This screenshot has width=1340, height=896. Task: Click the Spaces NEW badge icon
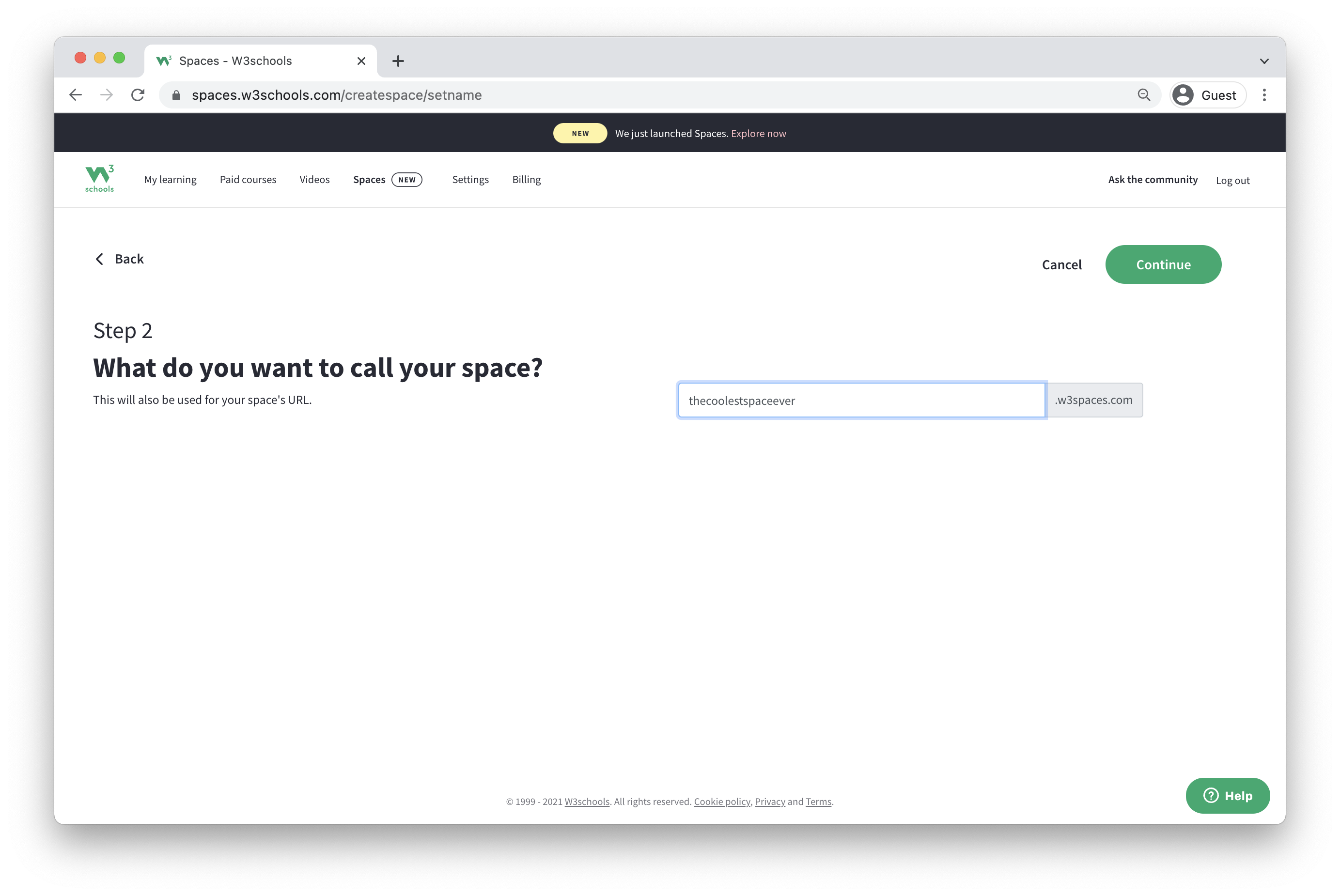[407, 180]
